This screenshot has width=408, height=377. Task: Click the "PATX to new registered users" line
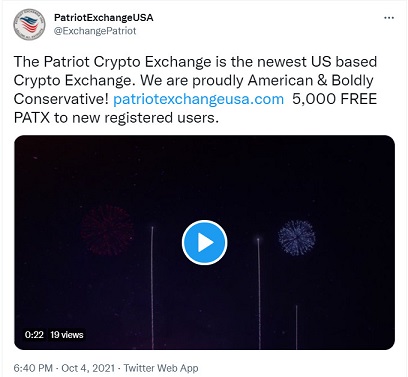pyautogui.click(x=116, y=118)
